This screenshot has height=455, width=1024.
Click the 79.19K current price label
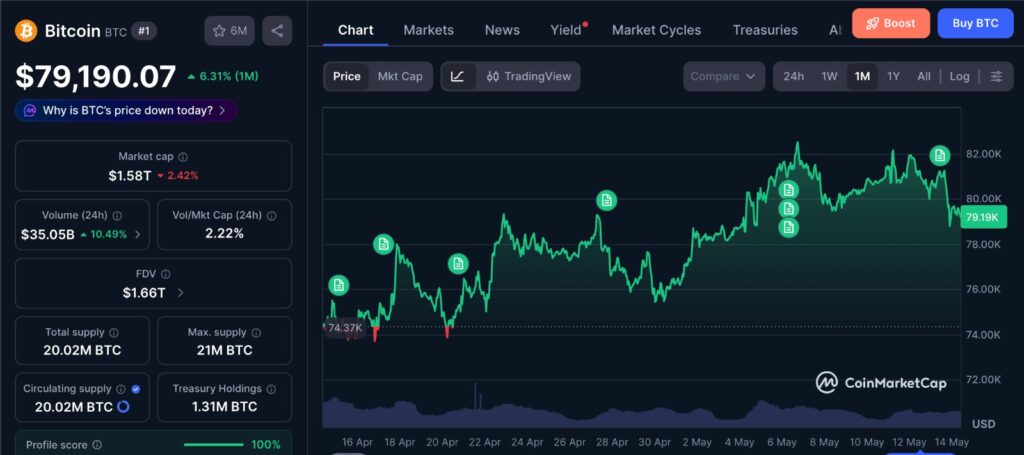coord(984,217)
